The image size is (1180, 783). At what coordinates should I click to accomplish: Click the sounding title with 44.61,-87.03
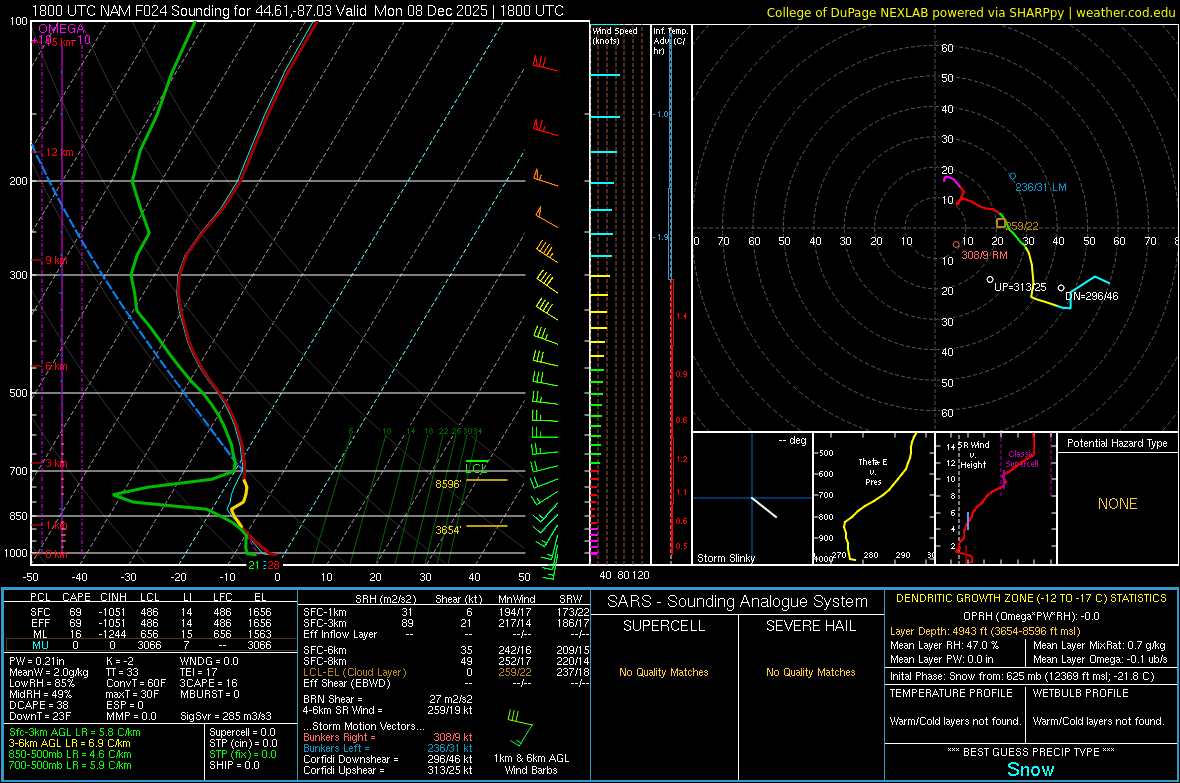point(297,11)
